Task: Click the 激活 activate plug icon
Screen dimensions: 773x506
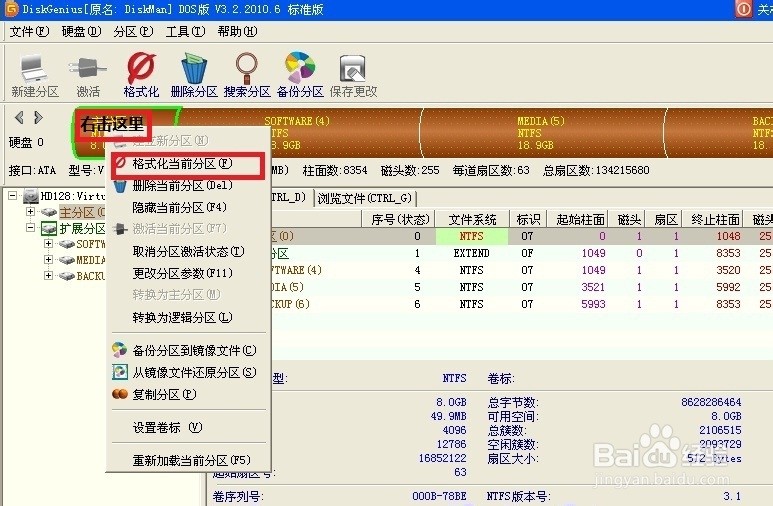Action: coord(87,69)
